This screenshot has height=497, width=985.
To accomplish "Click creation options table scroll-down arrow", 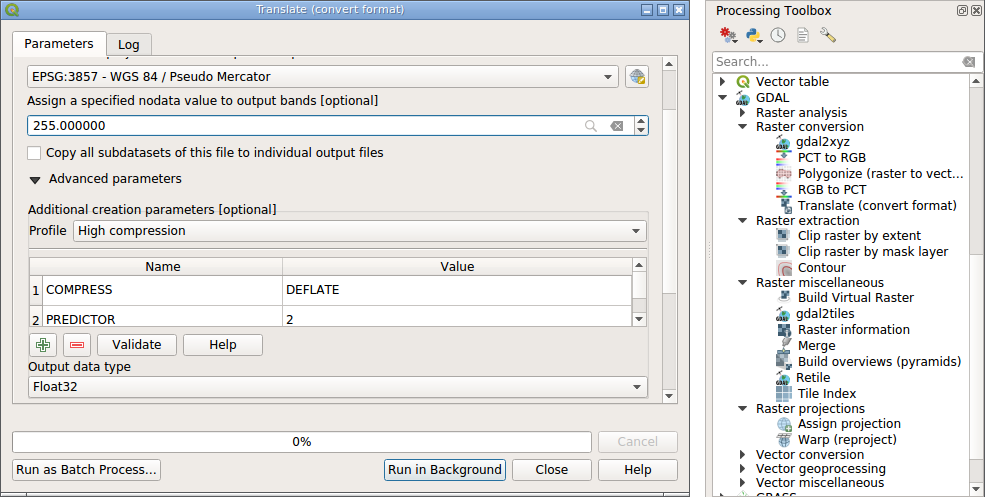I will [x=639, y=319].
